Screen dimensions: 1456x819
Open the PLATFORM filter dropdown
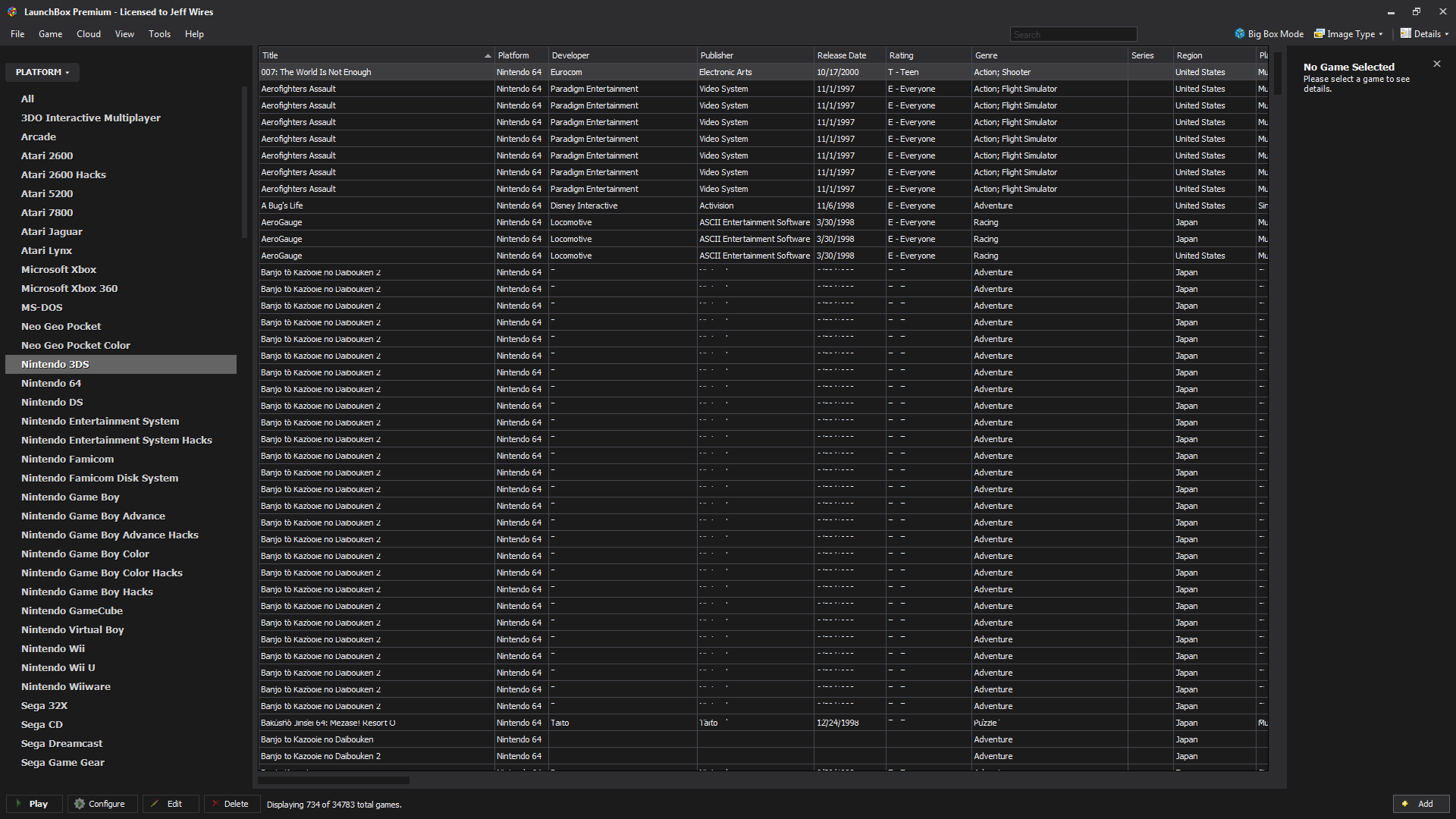coord(42,72)
